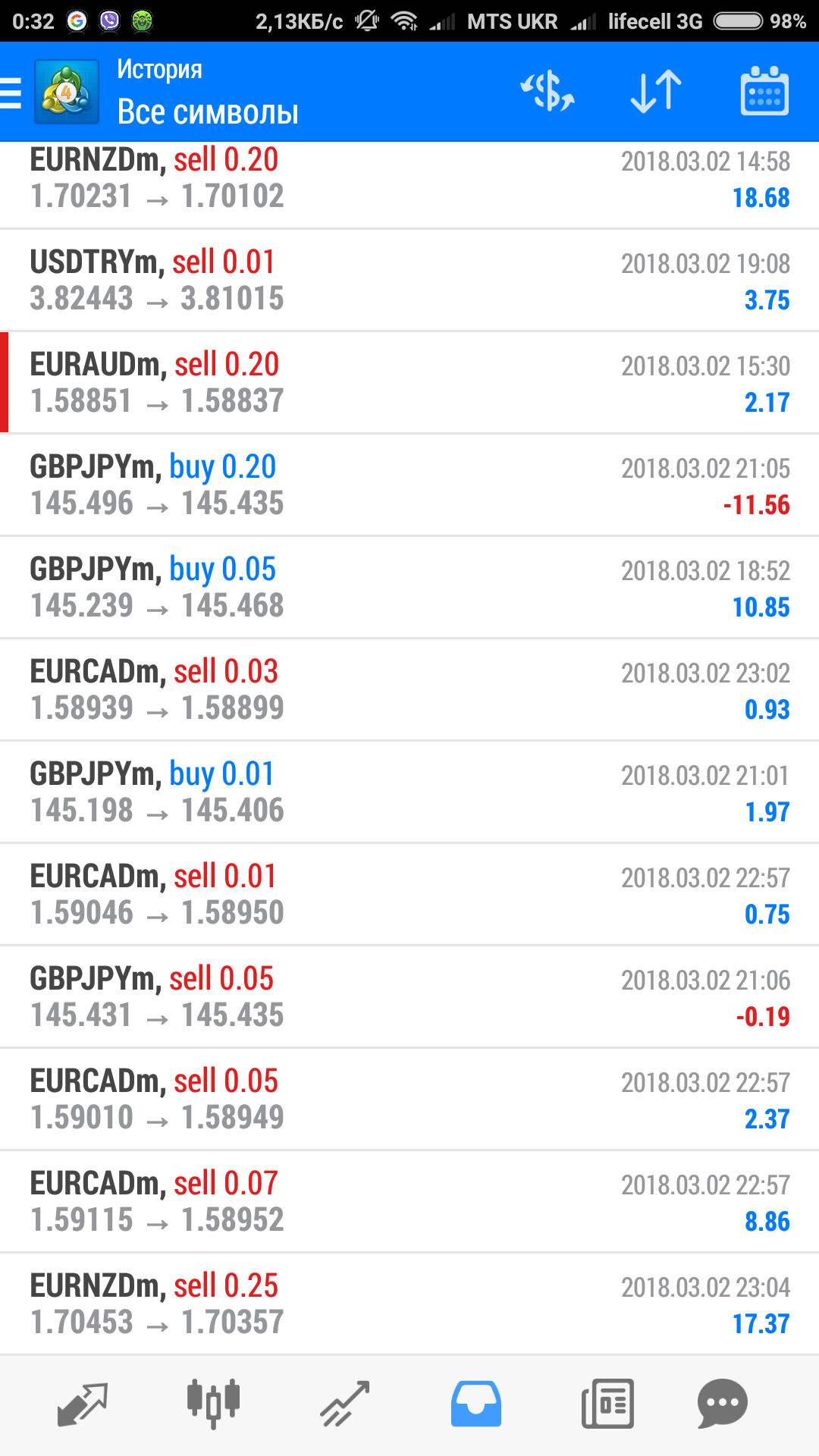This screenshot has width=819, height=1456.
Task: Open GBPJPYm buy 0.20 losing trade
Action: click(x=409, y=485)
